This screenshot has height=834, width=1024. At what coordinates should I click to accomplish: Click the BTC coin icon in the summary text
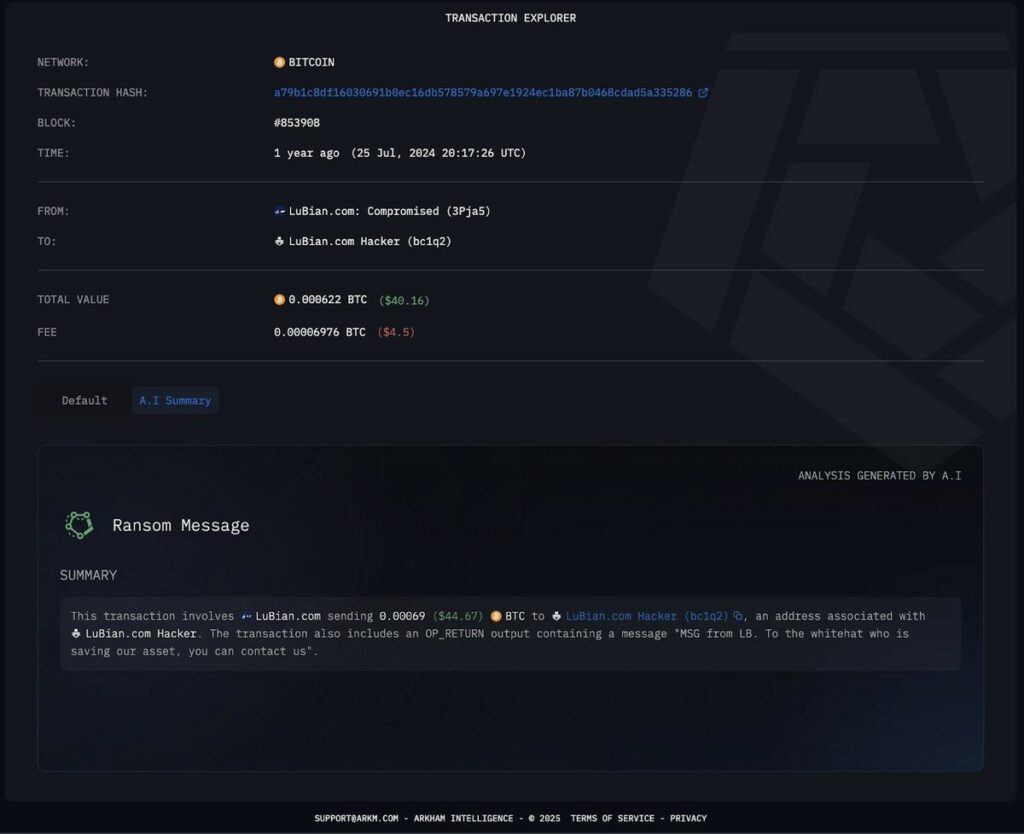496,616
